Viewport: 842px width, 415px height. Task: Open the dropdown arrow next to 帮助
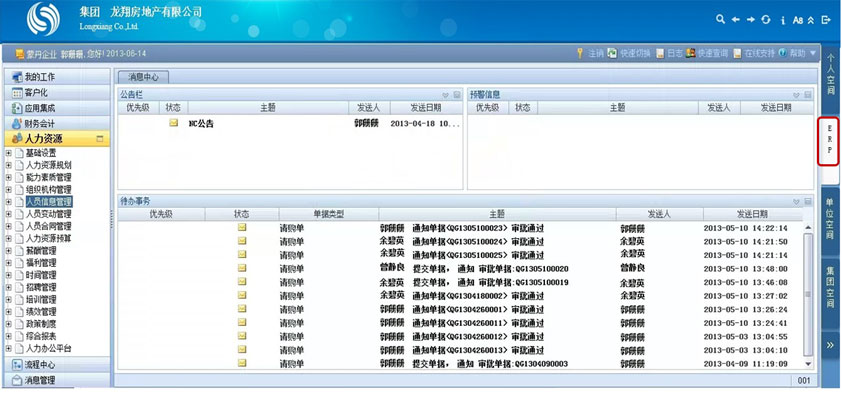click(x=813, y=53)
